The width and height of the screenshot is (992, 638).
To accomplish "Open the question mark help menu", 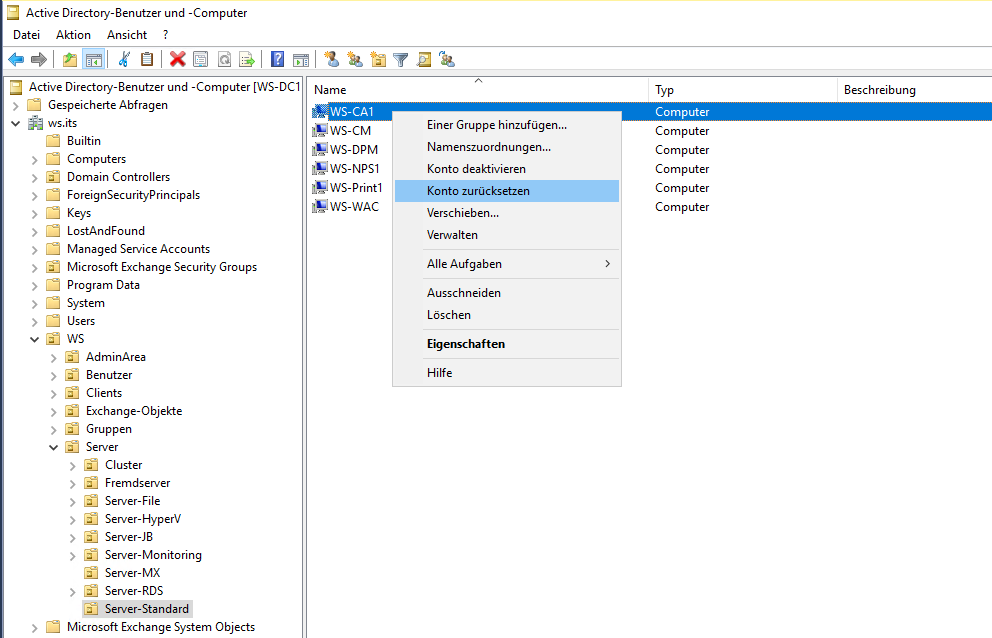I will pos(166,35).
